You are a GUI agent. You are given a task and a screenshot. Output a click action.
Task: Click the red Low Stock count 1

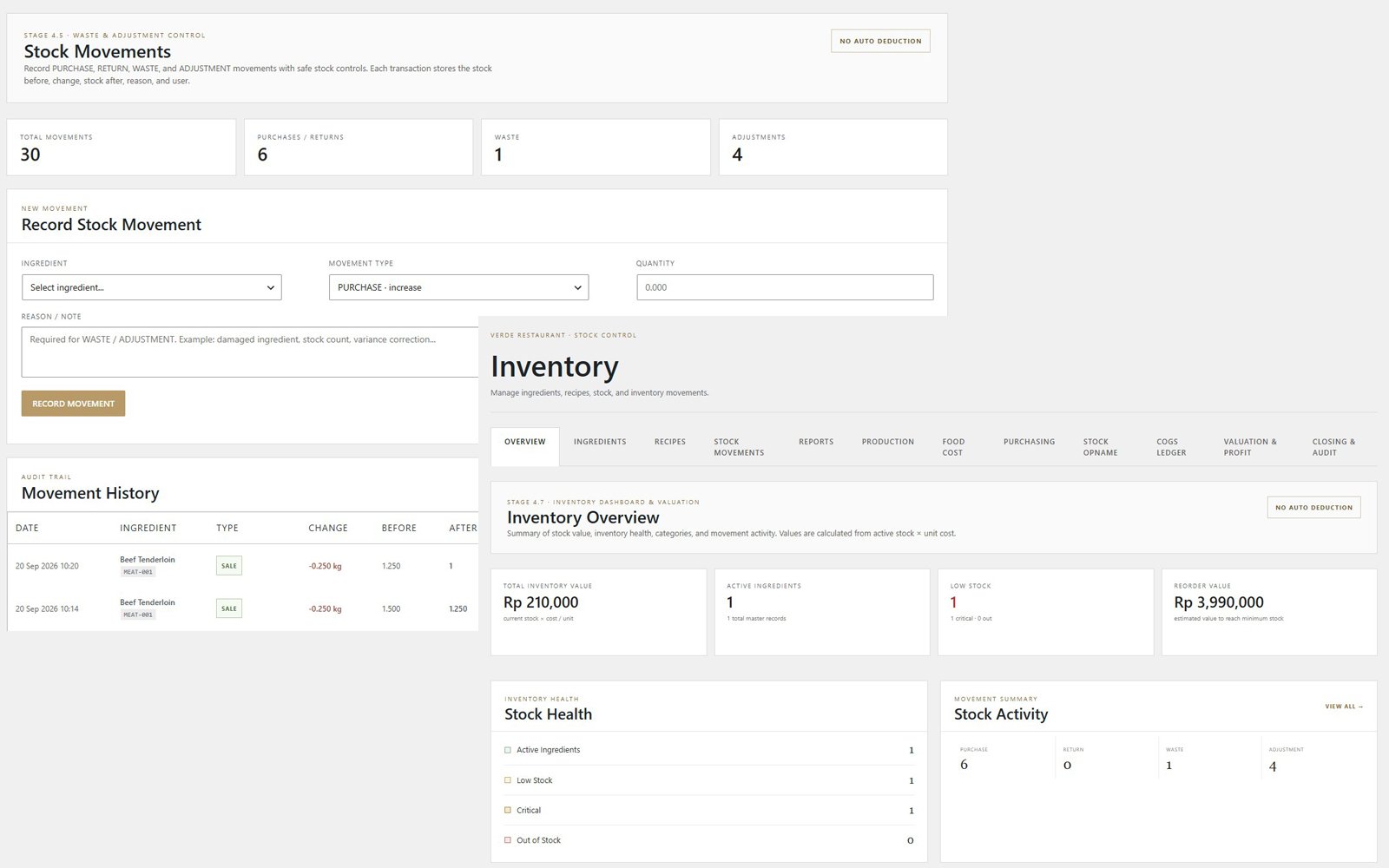point(953,602)
